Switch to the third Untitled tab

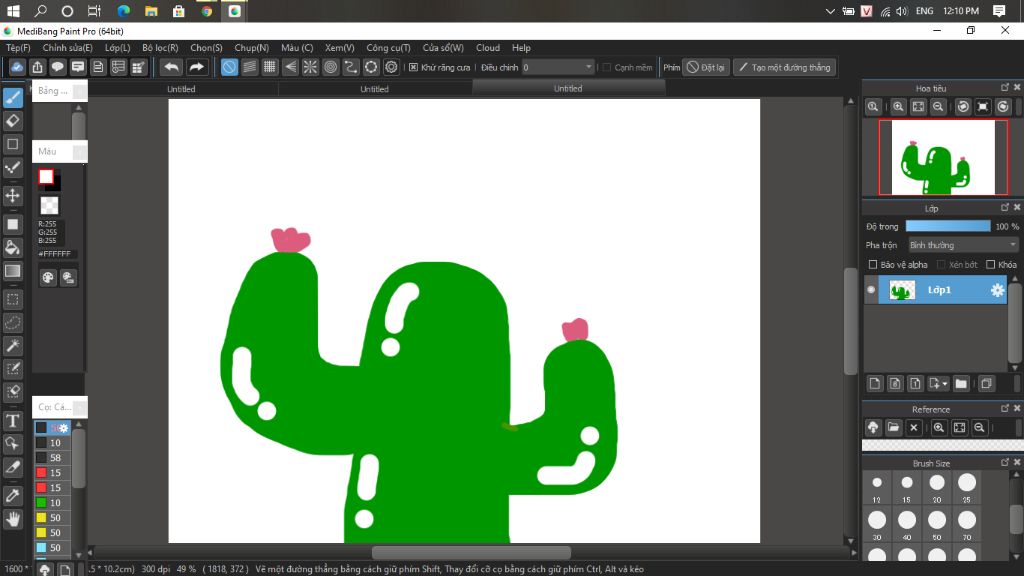tap(568, 89)
